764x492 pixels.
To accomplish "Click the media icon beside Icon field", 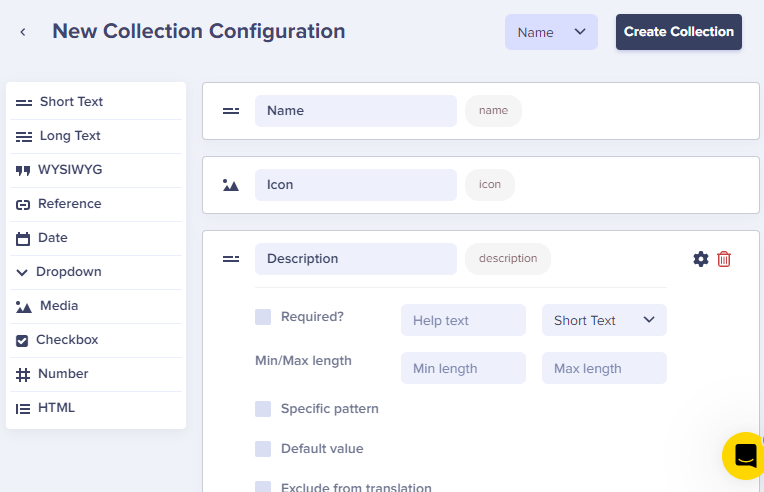I will coord(231,185).
